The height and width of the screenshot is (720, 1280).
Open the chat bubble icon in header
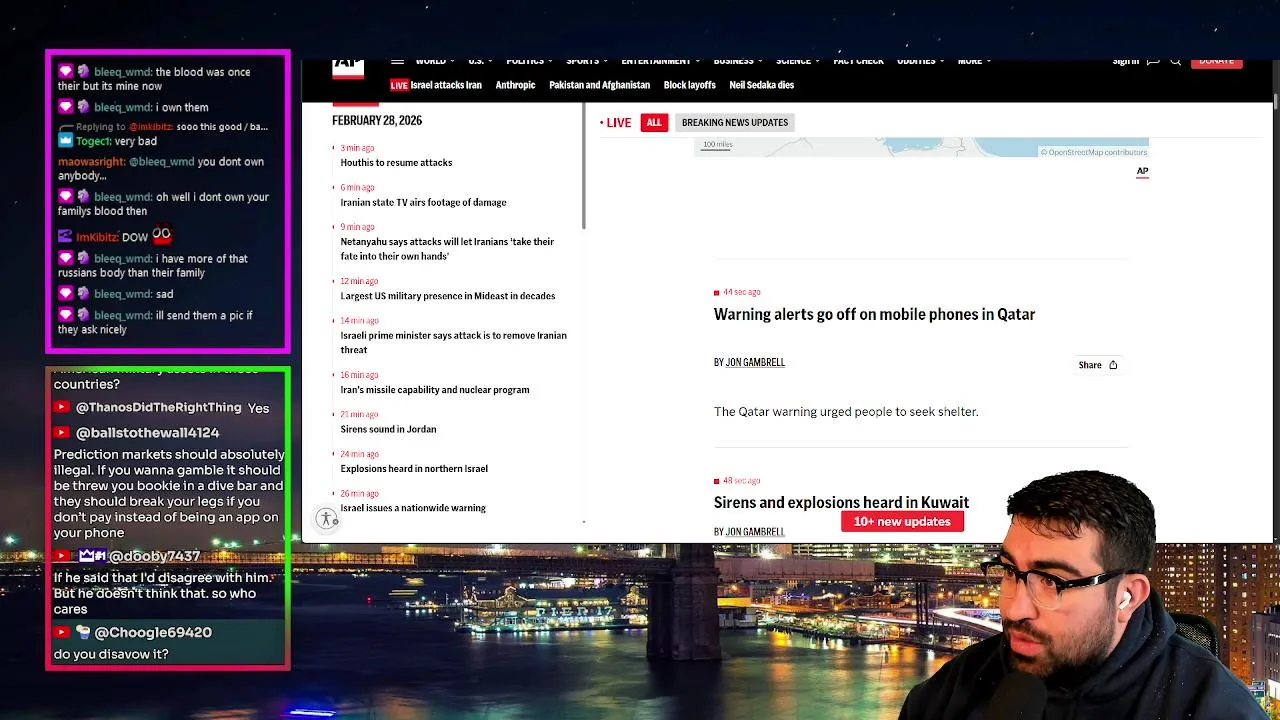pyautogui.click(x=1153, y=62)
